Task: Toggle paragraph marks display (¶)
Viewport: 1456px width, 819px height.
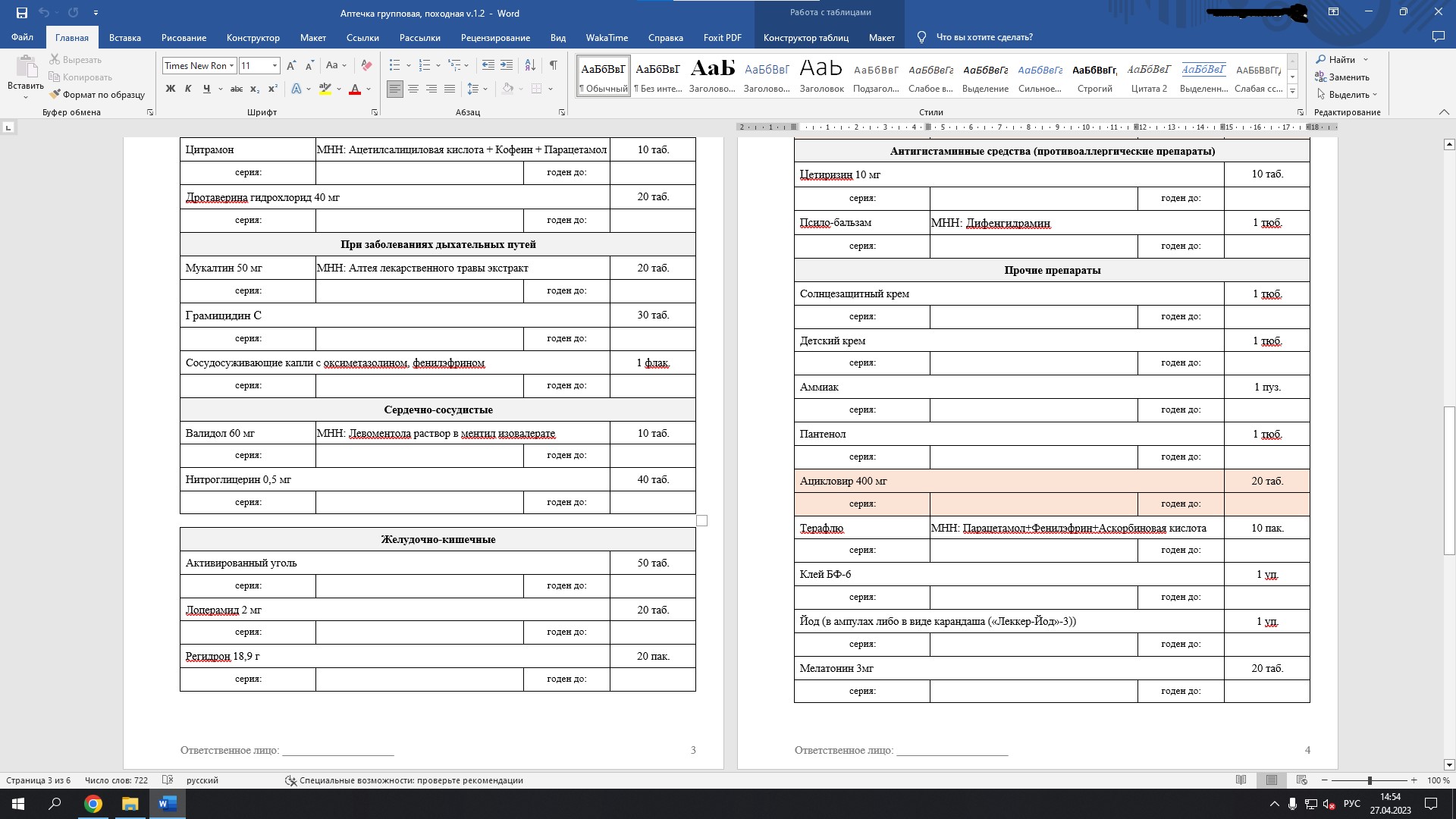Action: (554, 66)
